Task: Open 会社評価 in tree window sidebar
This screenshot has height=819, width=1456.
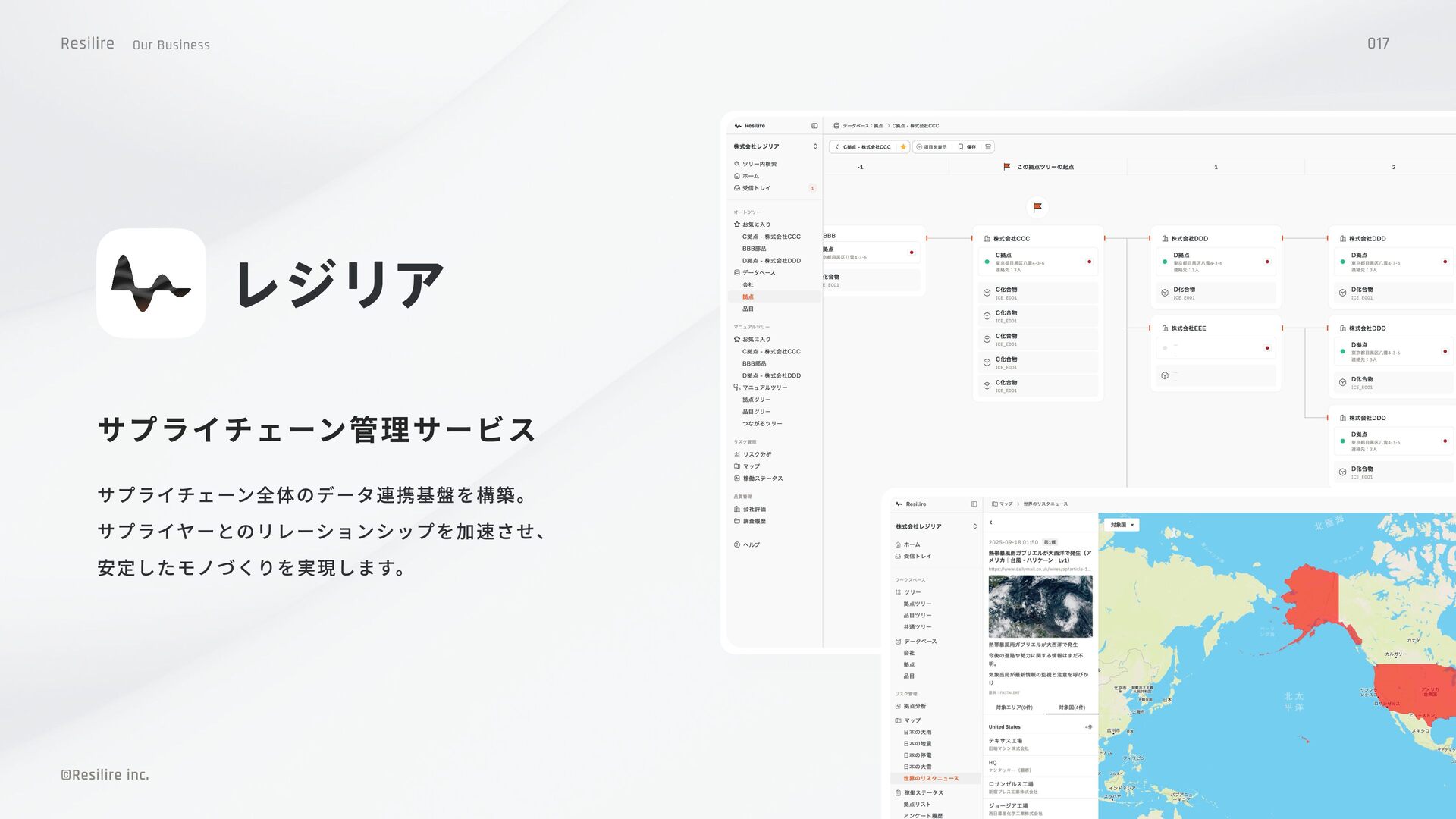Action: pyautogui.click(x=750, y=510)
